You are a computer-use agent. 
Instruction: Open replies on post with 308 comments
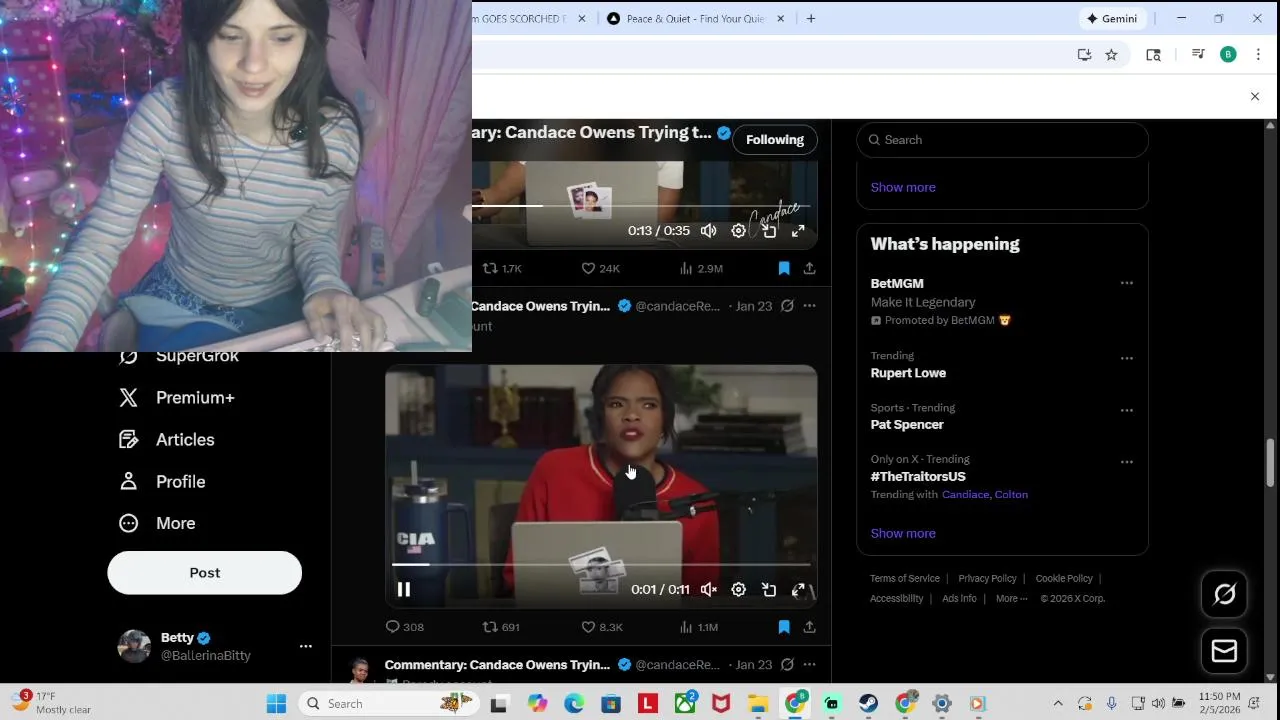[x=405, y=627]
